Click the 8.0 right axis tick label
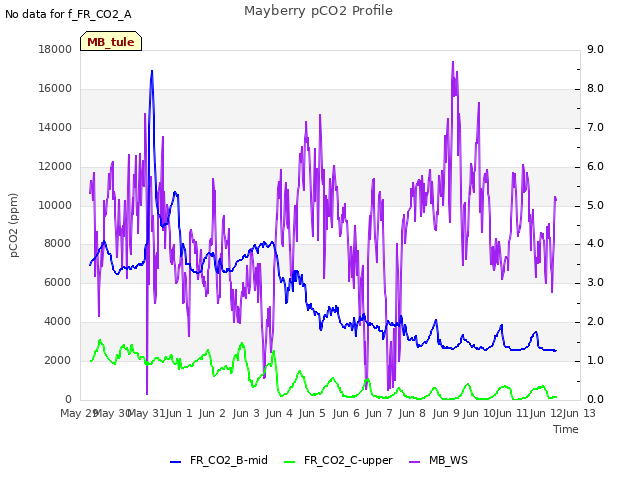 (595, 88)
